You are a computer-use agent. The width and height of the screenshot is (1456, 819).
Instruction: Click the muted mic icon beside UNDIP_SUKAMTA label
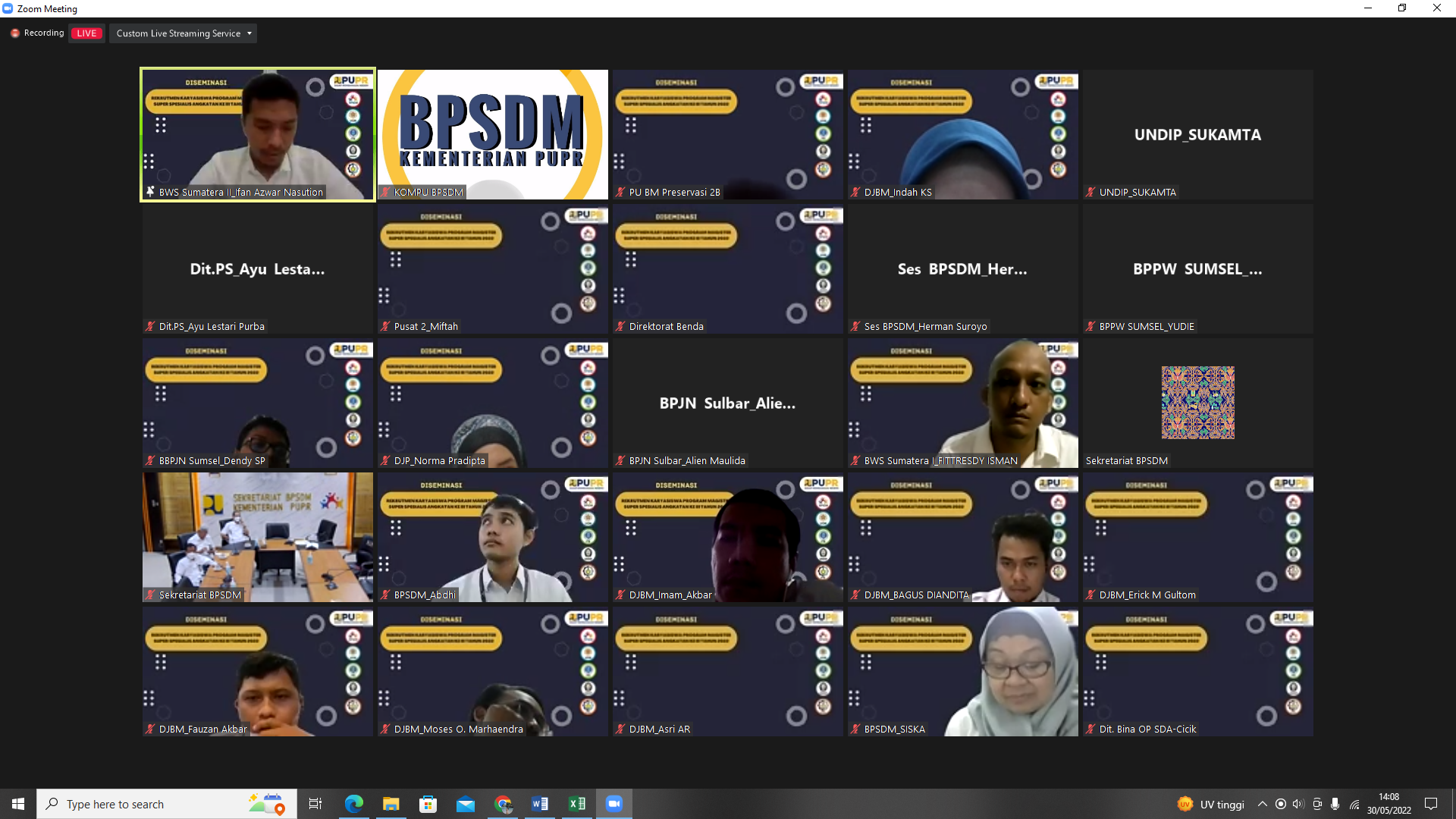[1091, 193]
